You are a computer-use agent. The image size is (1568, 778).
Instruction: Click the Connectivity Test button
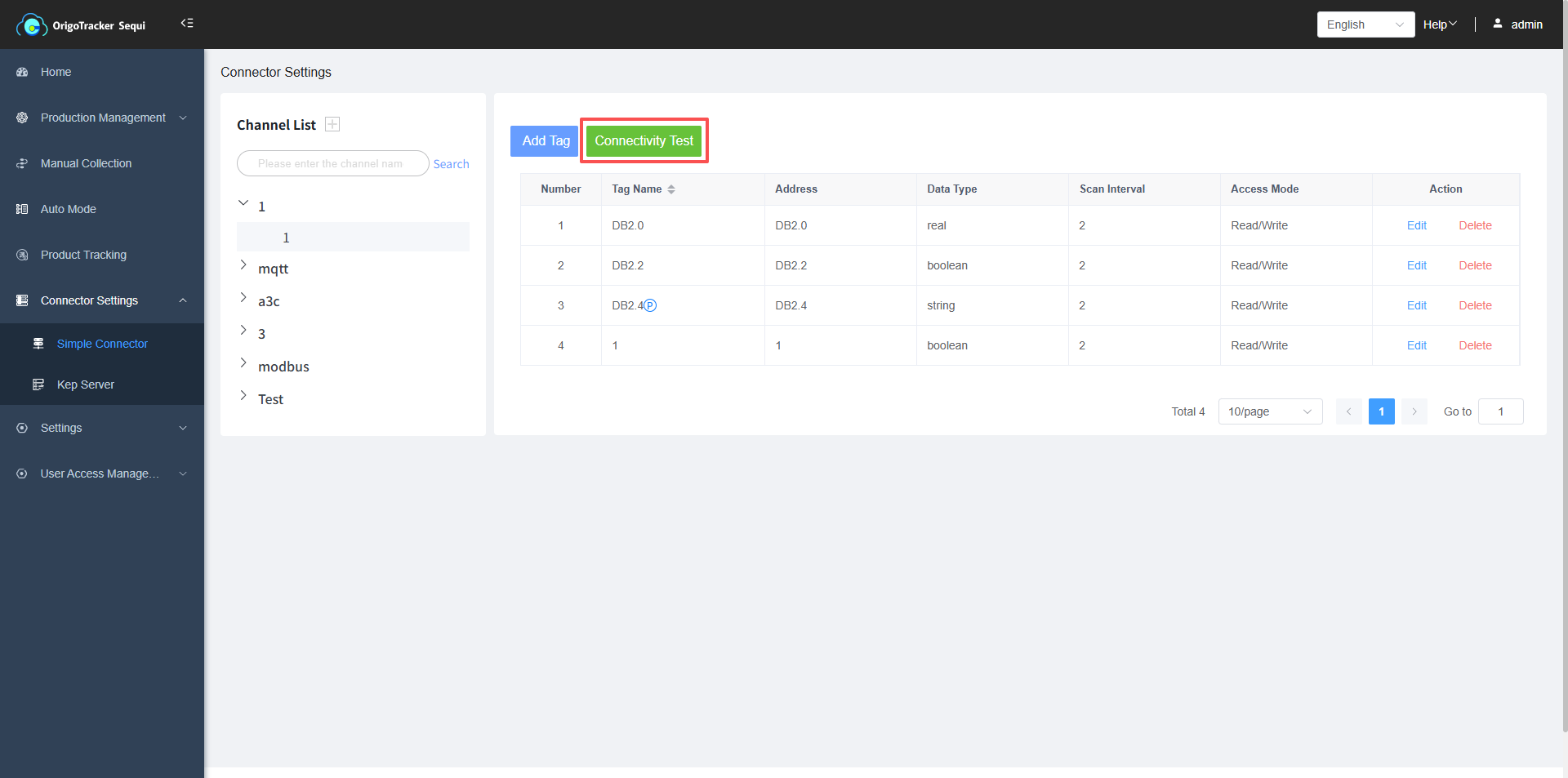pyautogui.click(x=644, y=140)
